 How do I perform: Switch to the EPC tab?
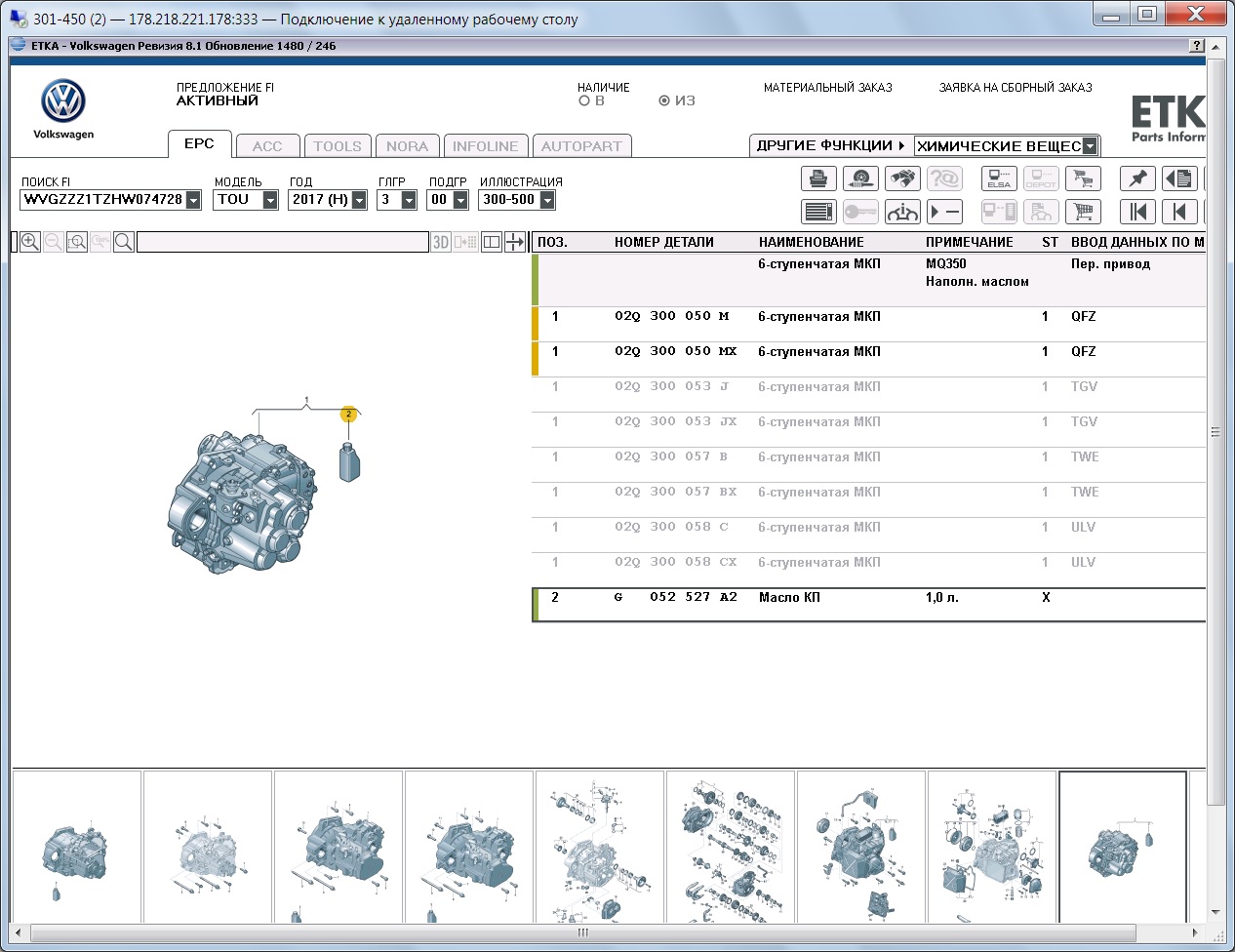click(199, 143)
